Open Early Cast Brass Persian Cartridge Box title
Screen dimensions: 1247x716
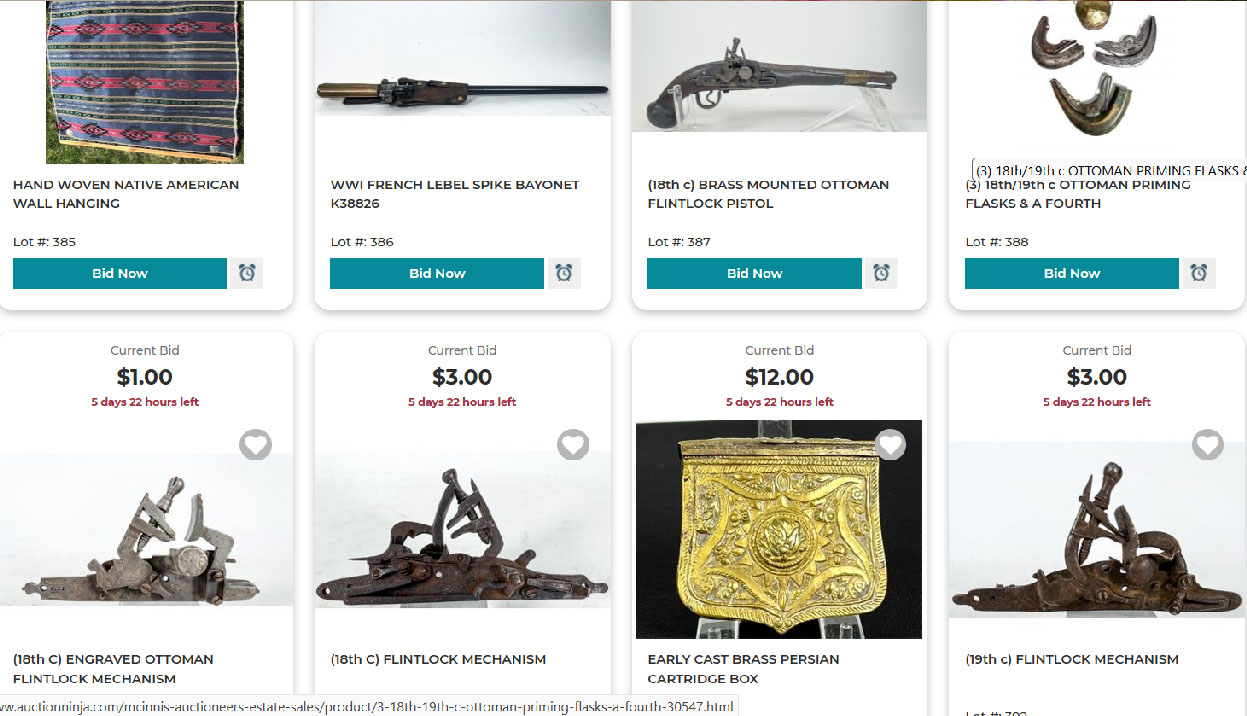point(744,669)
